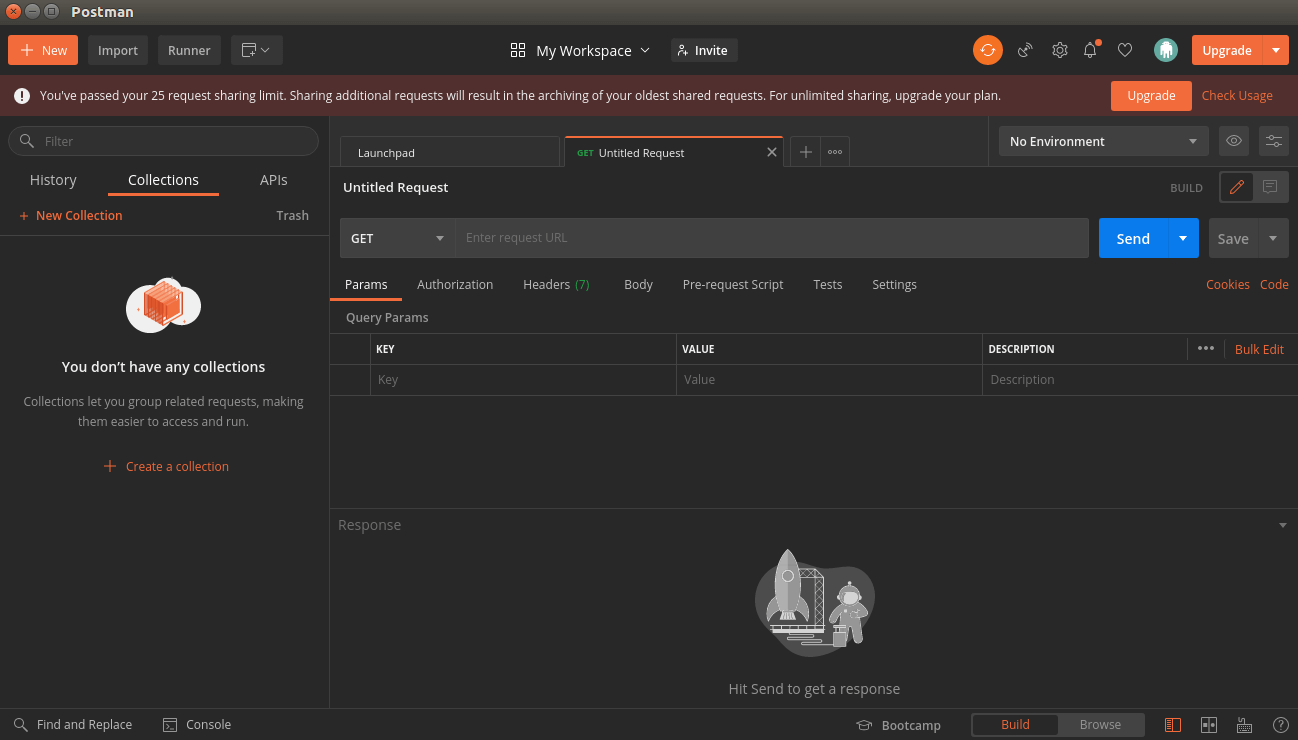Toggle sidebar layout icon in status bar
1298x740 pixels.
pos(1173,725)
